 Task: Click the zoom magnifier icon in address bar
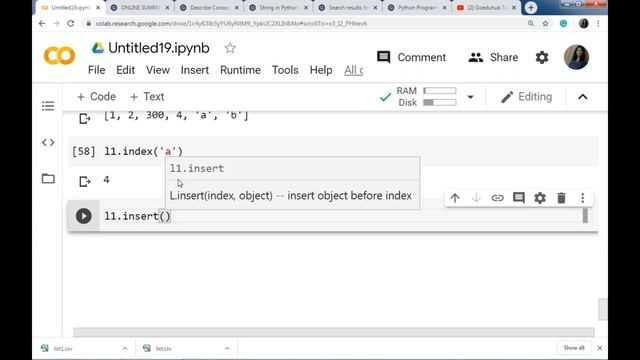[x=531, y=24]
